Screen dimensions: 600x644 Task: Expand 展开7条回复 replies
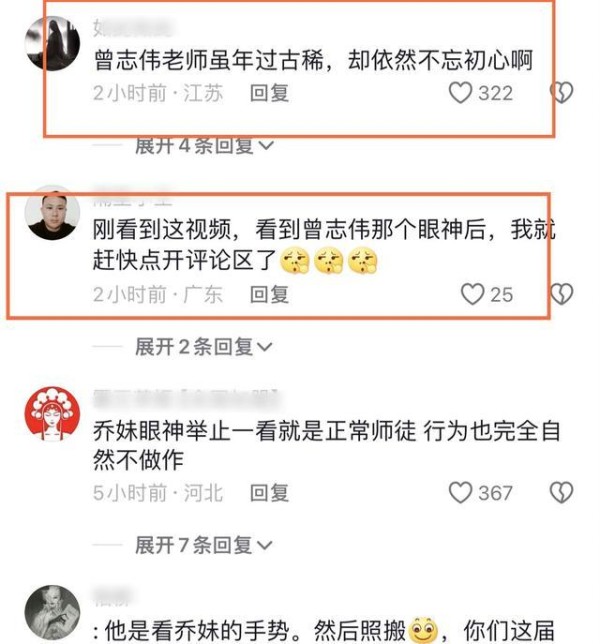tap(204, 545)
